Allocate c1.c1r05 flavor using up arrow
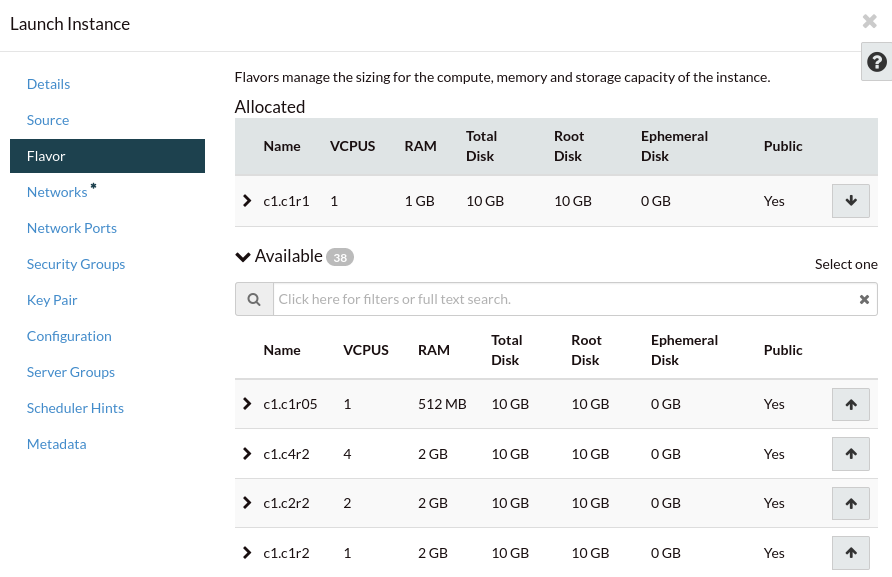The height and width of the screenshot is (577, 892). pos(850,405)
